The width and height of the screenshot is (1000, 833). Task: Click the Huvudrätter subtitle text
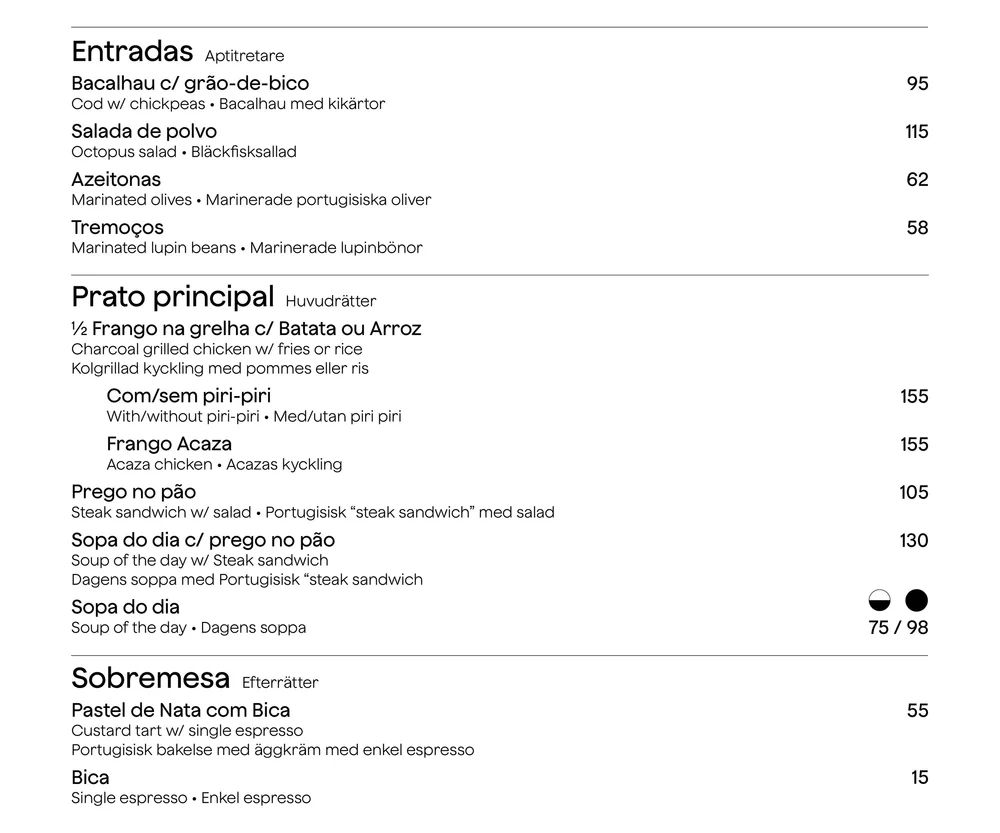coord(331,301)
